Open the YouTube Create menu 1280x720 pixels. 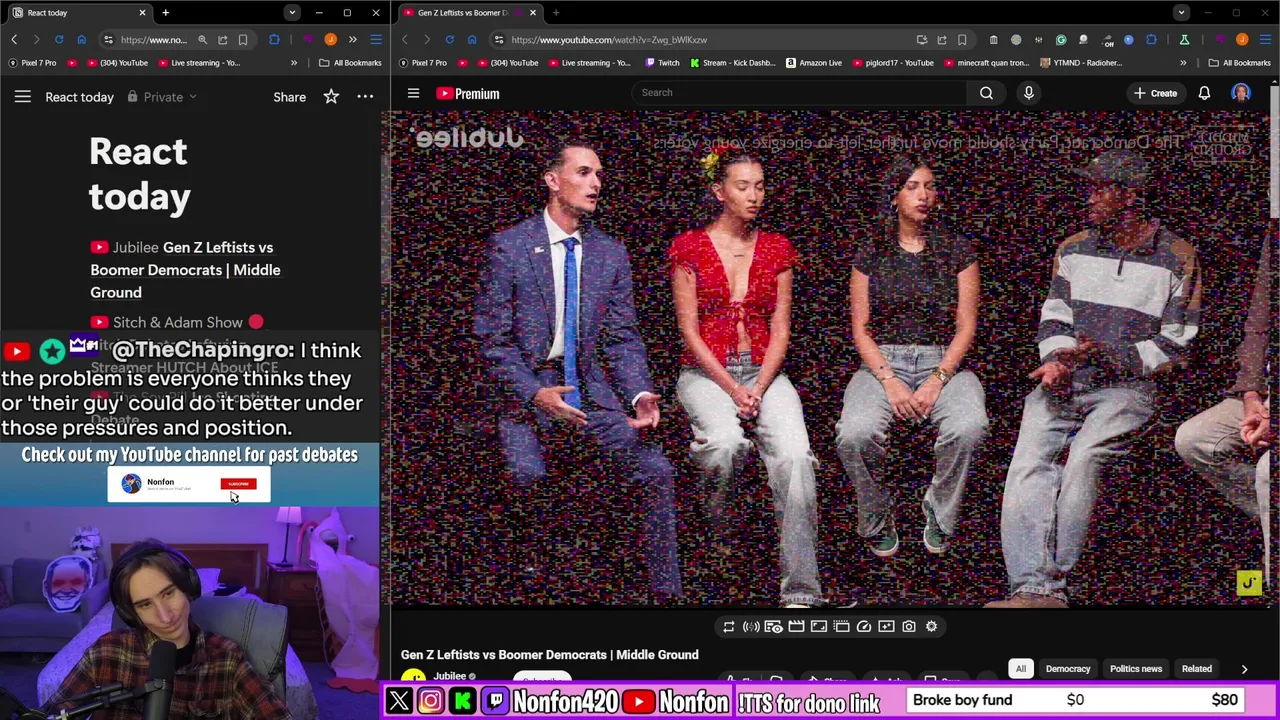pos(1155,93)
